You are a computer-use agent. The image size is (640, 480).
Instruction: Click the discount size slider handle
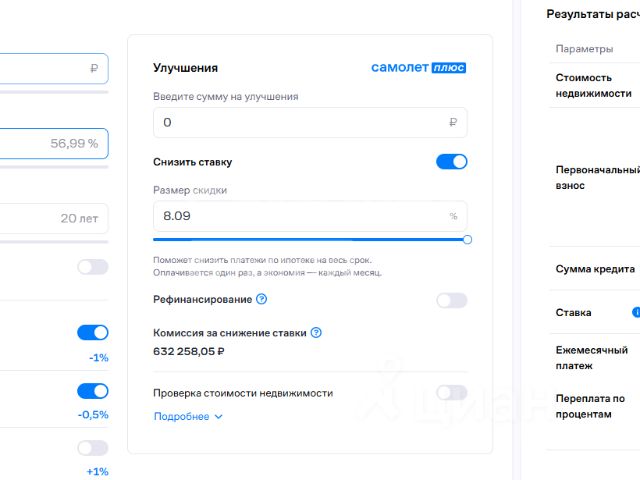pyautogui.click(x=467, y=240)
